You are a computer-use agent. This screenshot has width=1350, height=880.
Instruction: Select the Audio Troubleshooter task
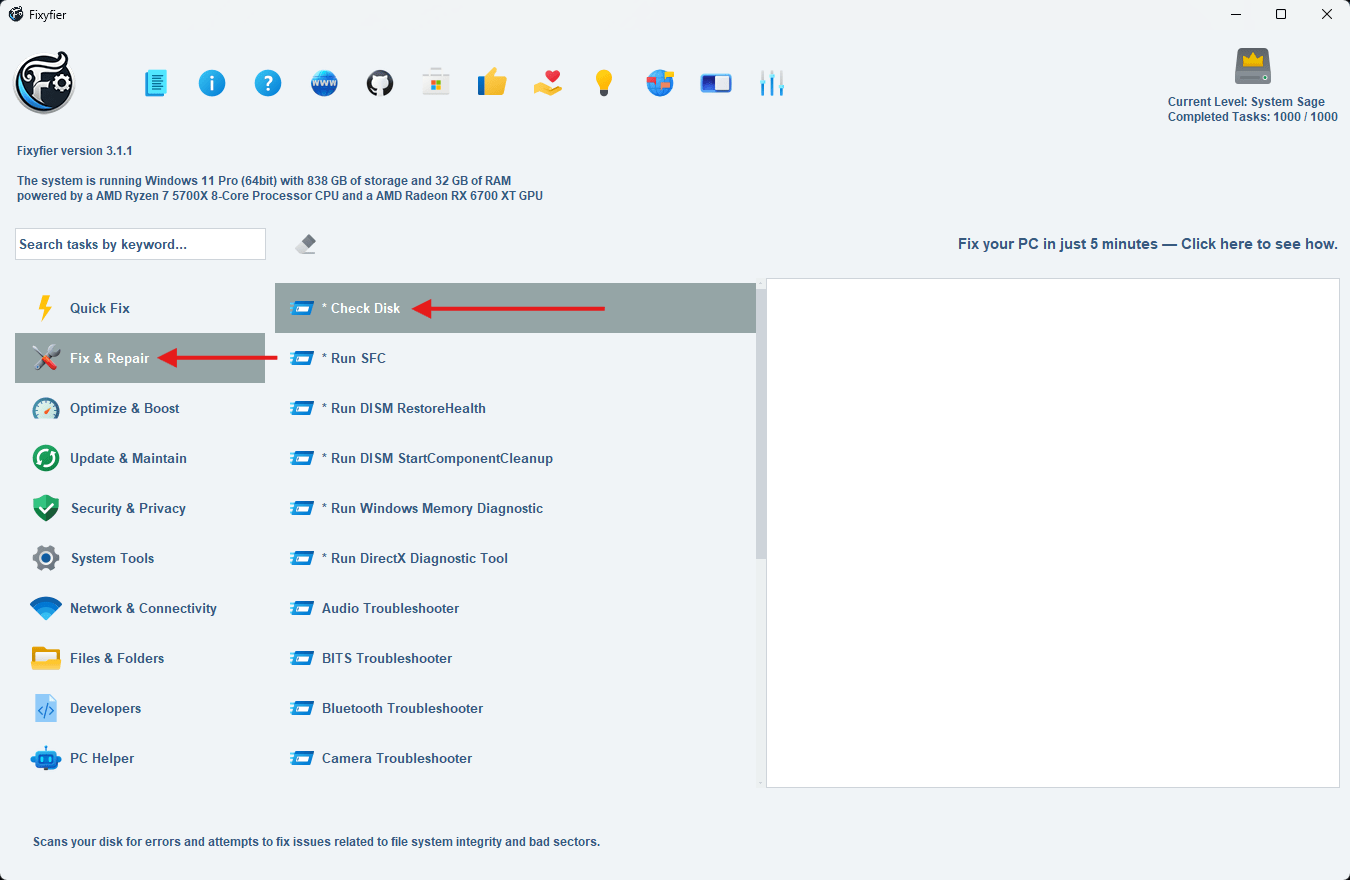(x=515, y=608)
